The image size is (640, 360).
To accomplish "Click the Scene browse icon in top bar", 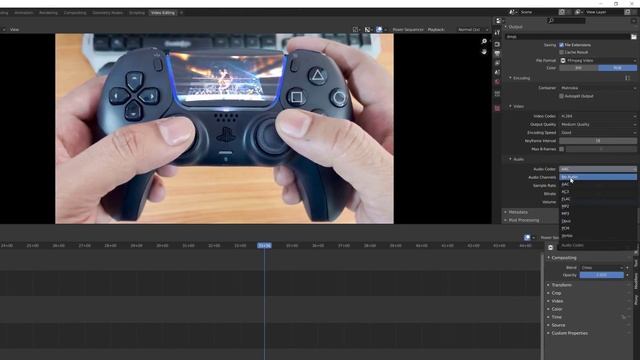I will 512,12.
